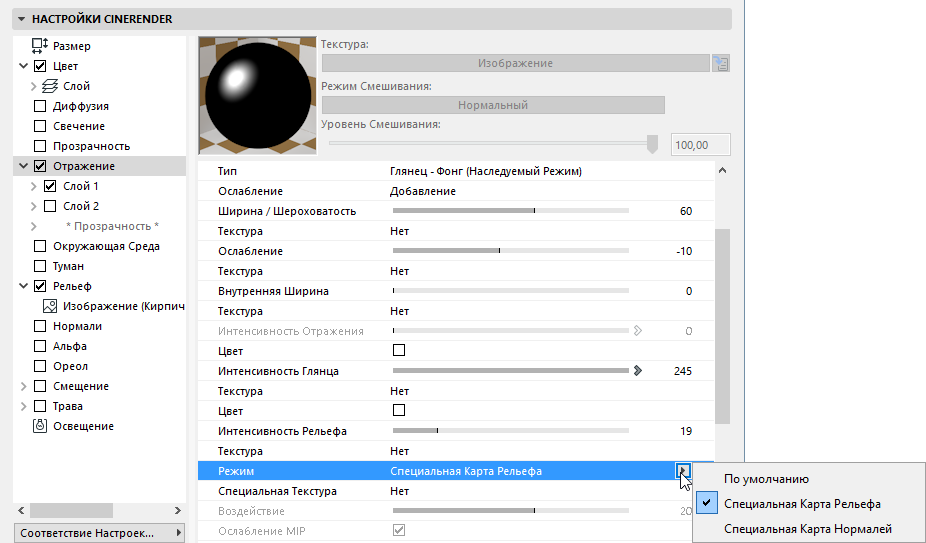Click the Ширина / Шероховатость slider
Image resolution: width=926 pixels, height=543 pixels.
[x=511, y=211]
